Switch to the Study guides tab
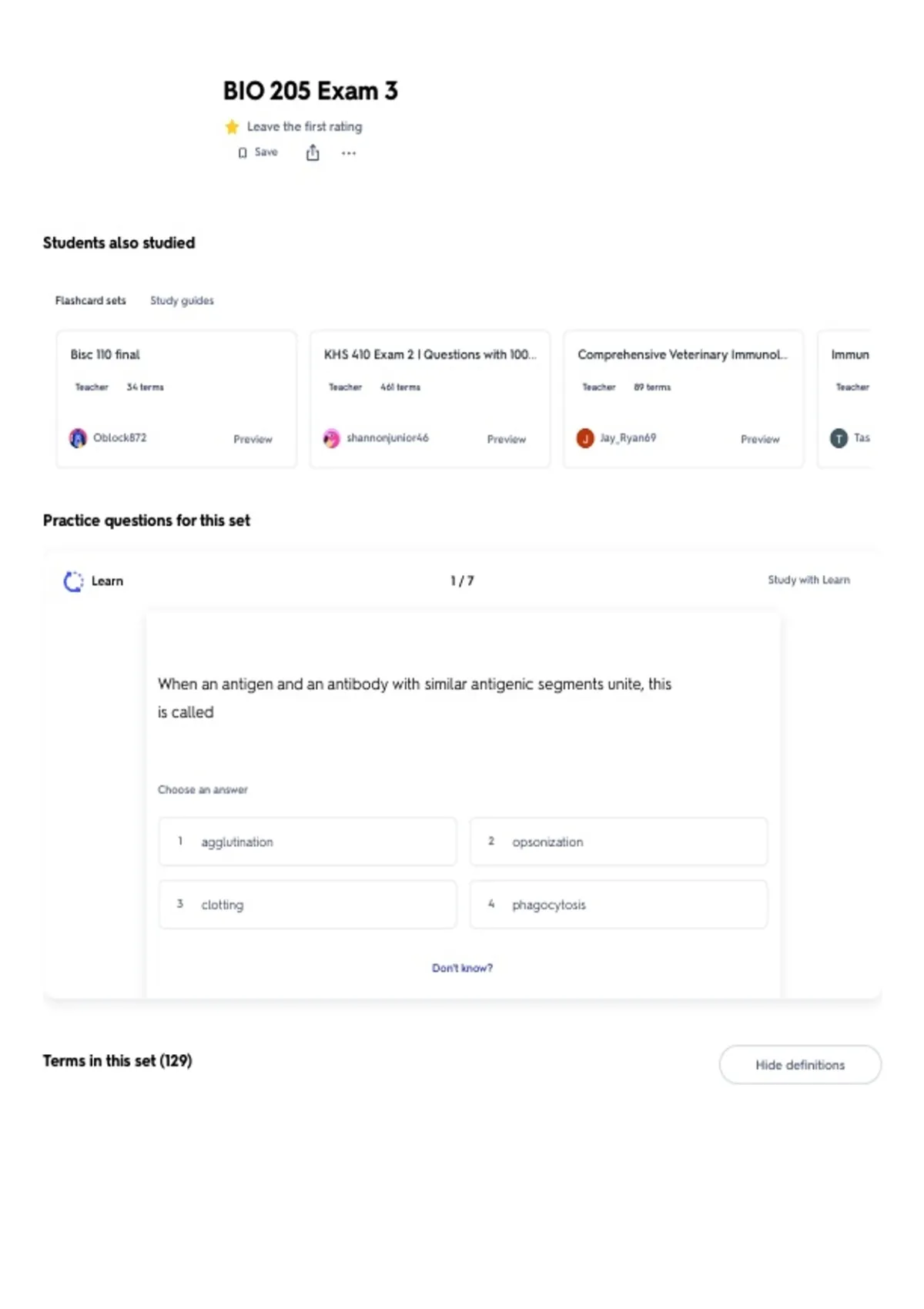 point(182,300)
